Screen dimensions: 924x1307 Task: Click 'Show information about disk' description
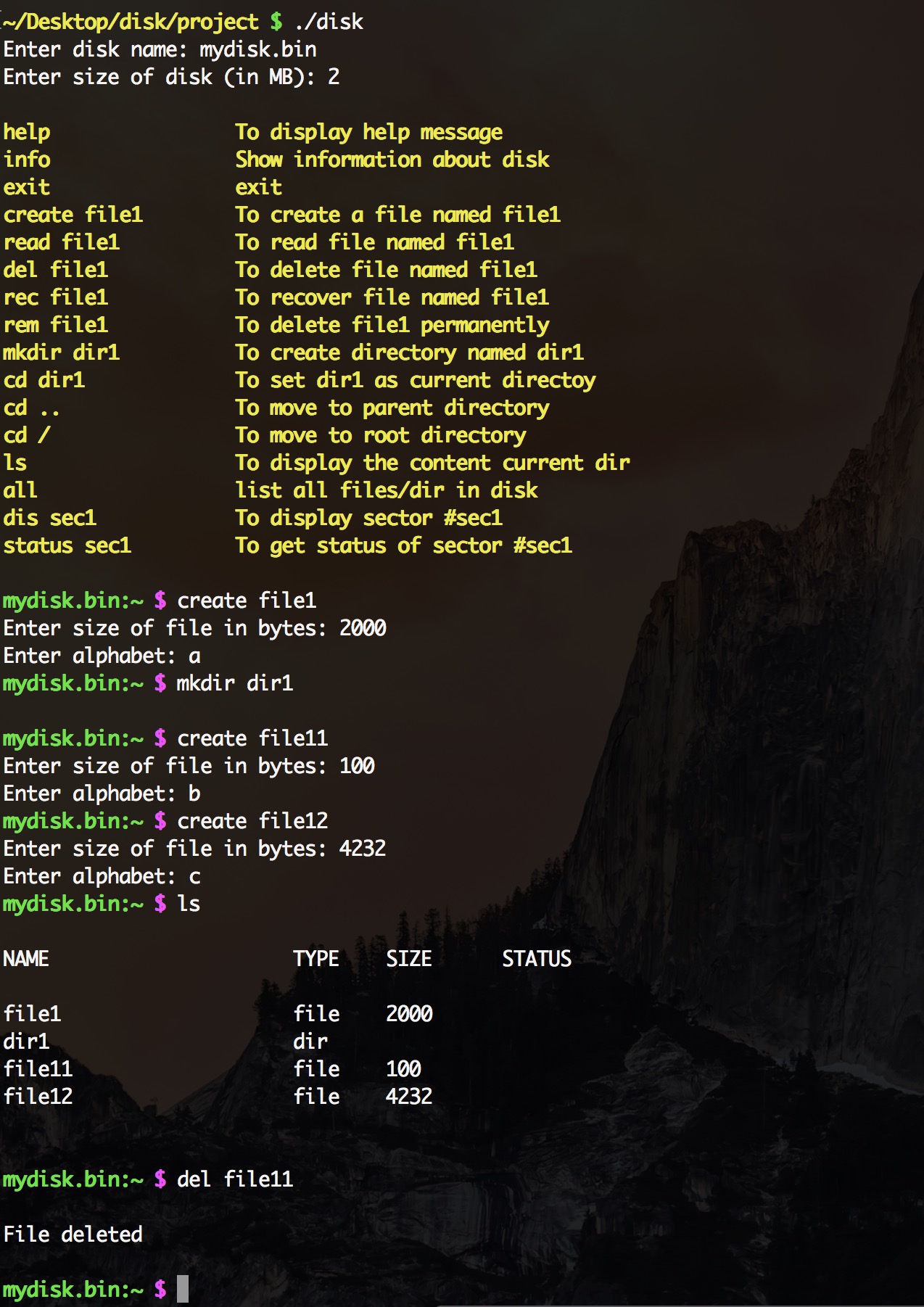392,160
